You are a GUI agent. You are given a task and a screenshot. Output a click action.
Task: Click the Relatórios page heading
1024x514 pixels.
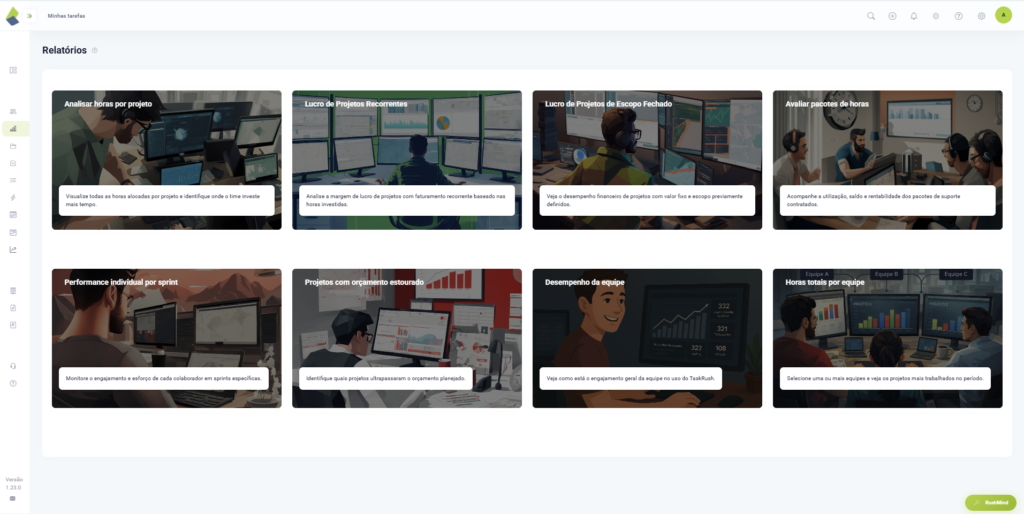pyautogui.click(x=65, y=50)
